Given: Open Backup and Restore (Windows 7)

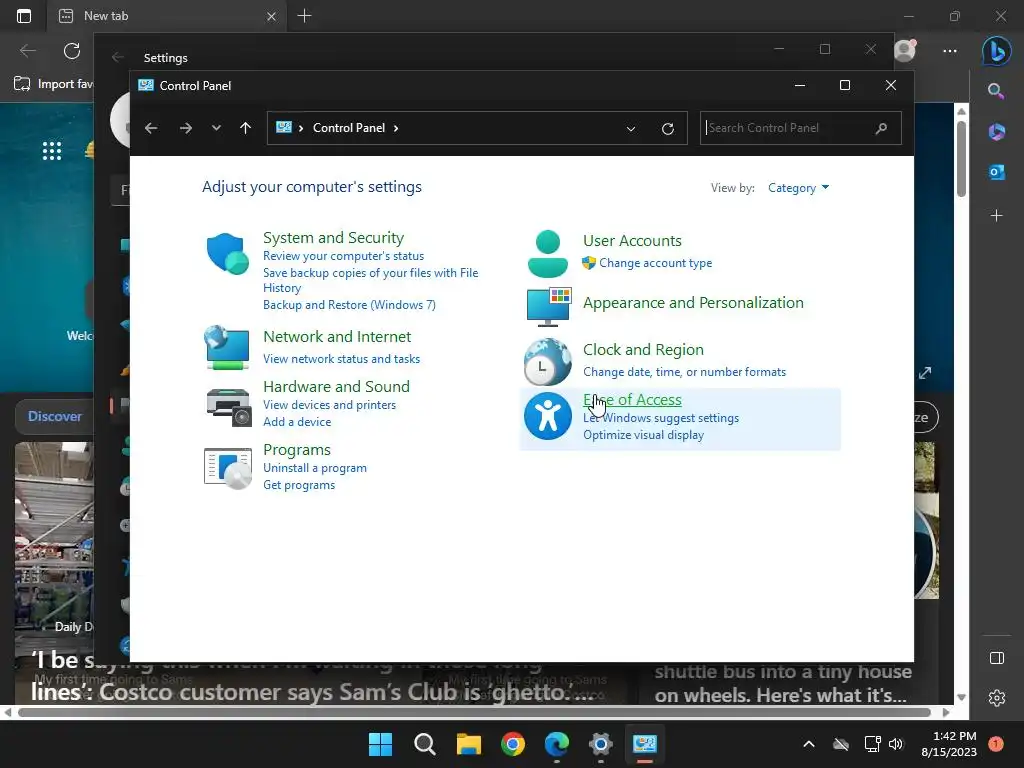Looking at the screenshot, I should click(349, 305).
